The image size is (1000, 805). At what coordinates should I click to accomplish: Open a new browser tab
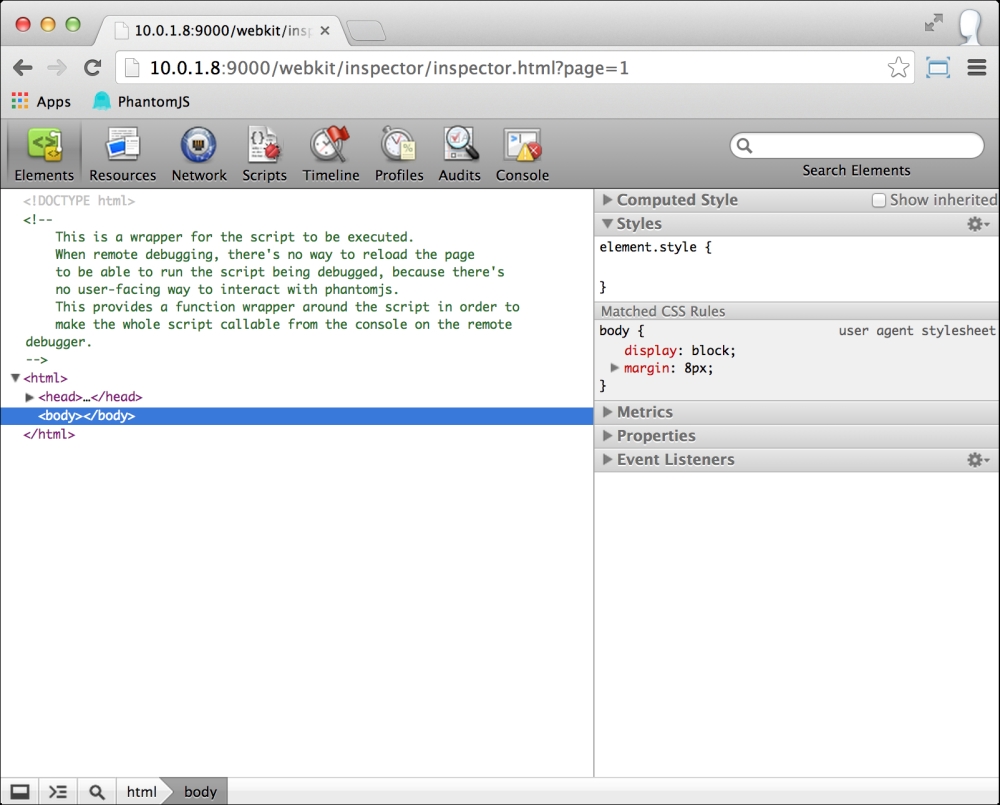[367, 31]
